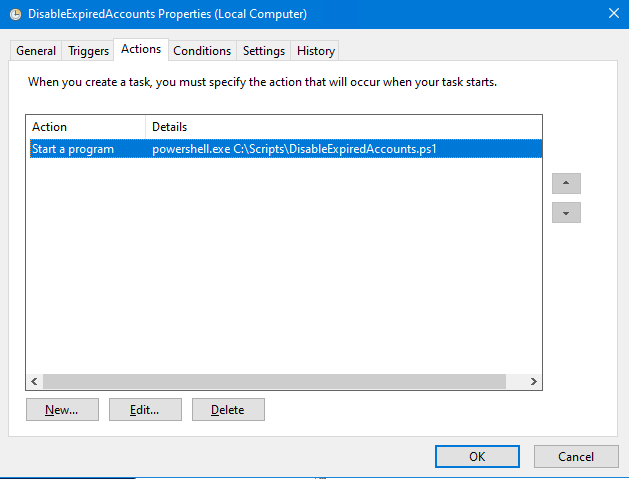Image resolution: width=629 pixels, height=479 pixels.
Task: Click the right scroll arrow of the list
Action: pos(534,382)
